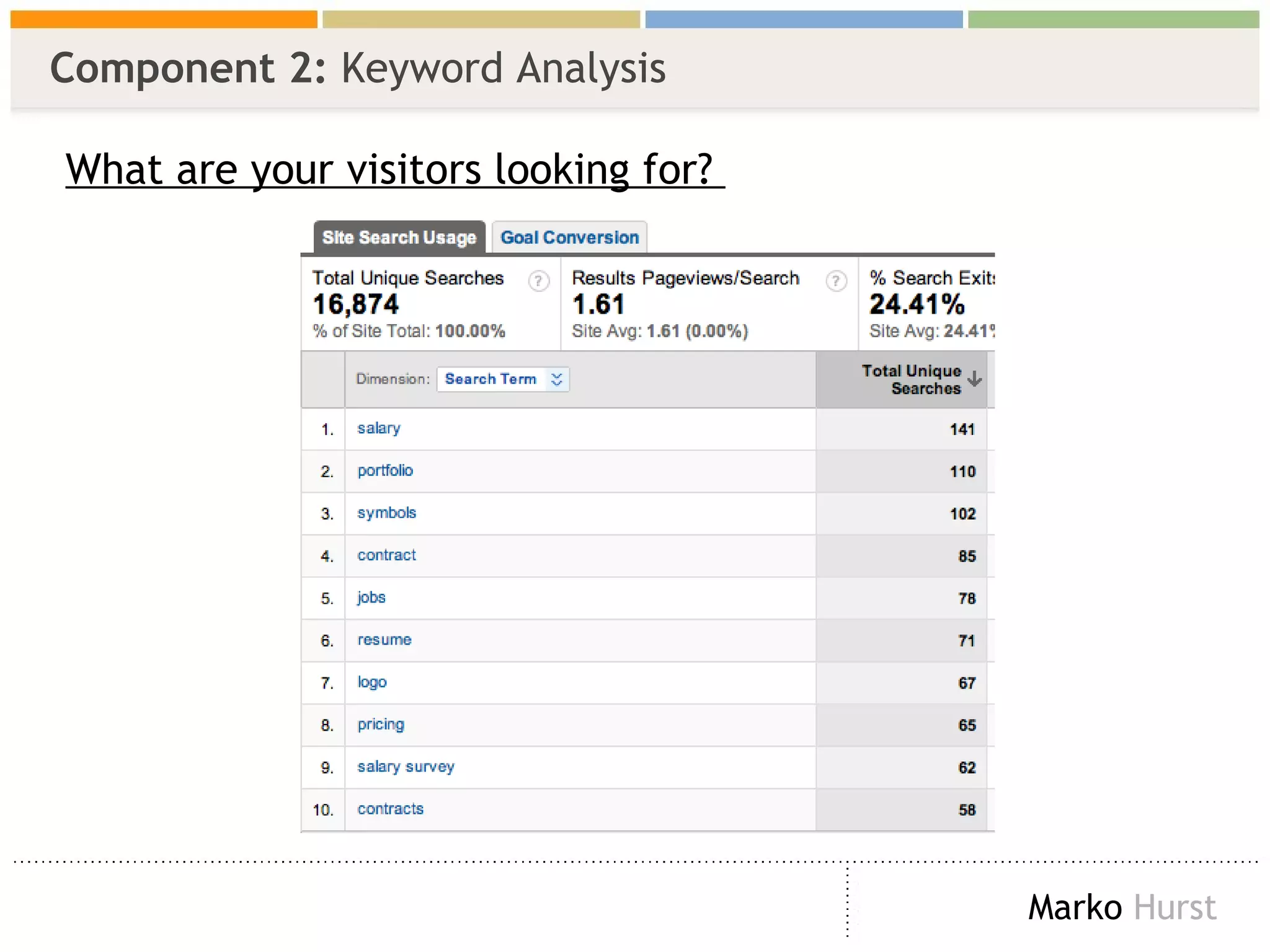This screenshot has width=1270, height=952.
Task: Open the portfolio search term
Action: pos(385,471)
